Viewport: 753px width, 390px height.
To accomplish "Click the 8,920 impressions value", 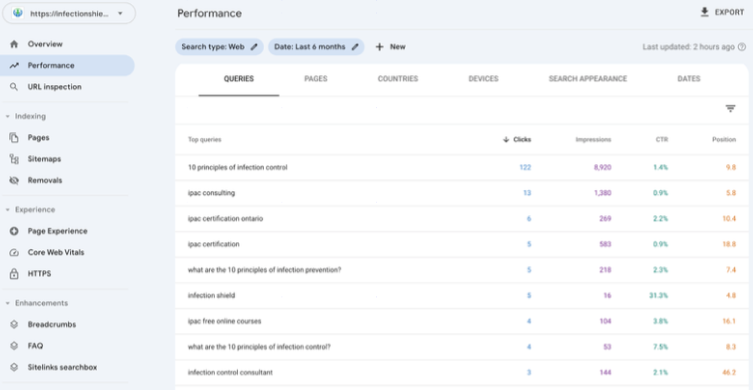I will tap(602, 168).
